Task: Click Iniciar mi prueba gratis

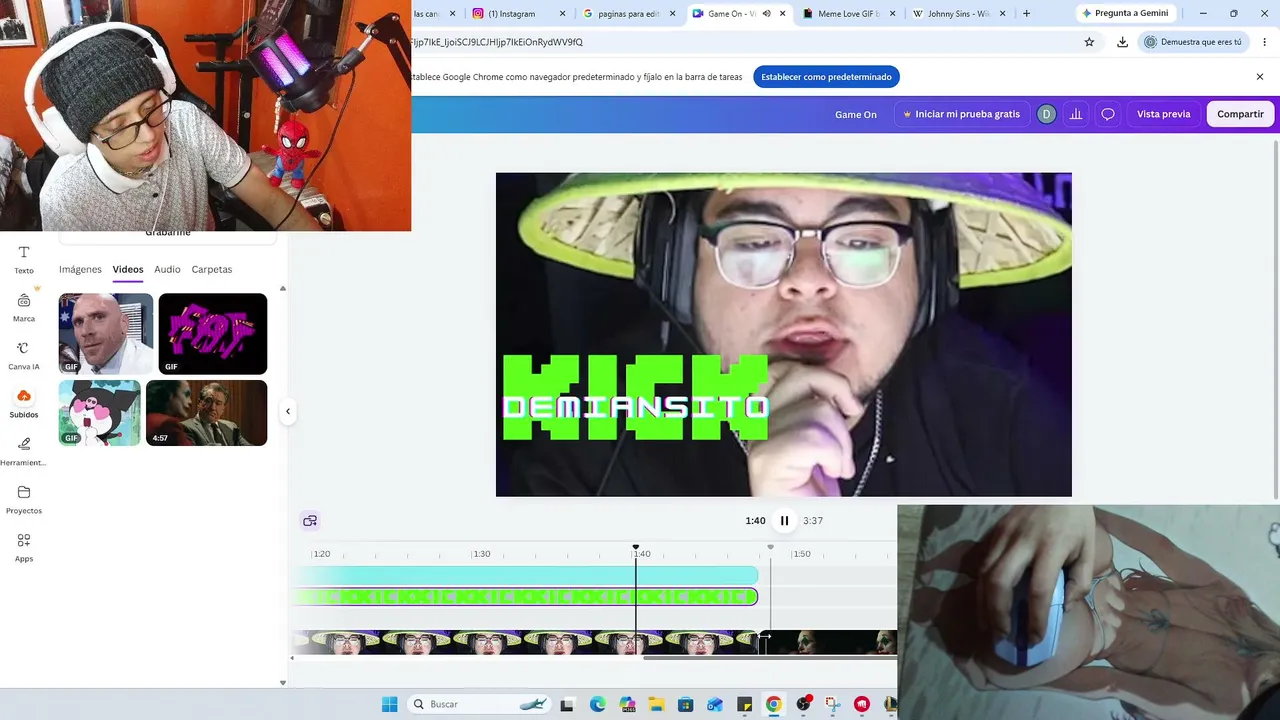Action: pyautogui.click(x=961, y=114)
